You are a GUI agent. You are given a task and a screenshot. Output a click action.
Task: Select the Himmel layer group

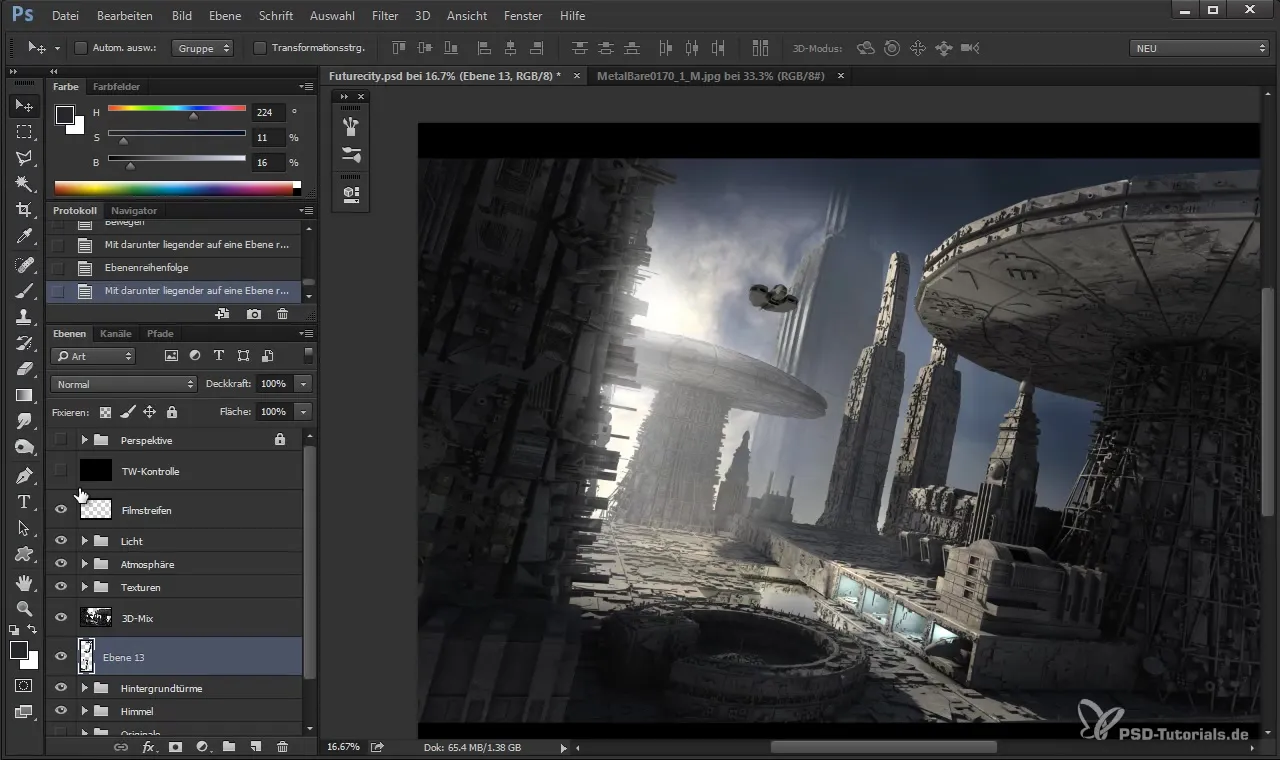pyautogui.click(x=175, y=711)
